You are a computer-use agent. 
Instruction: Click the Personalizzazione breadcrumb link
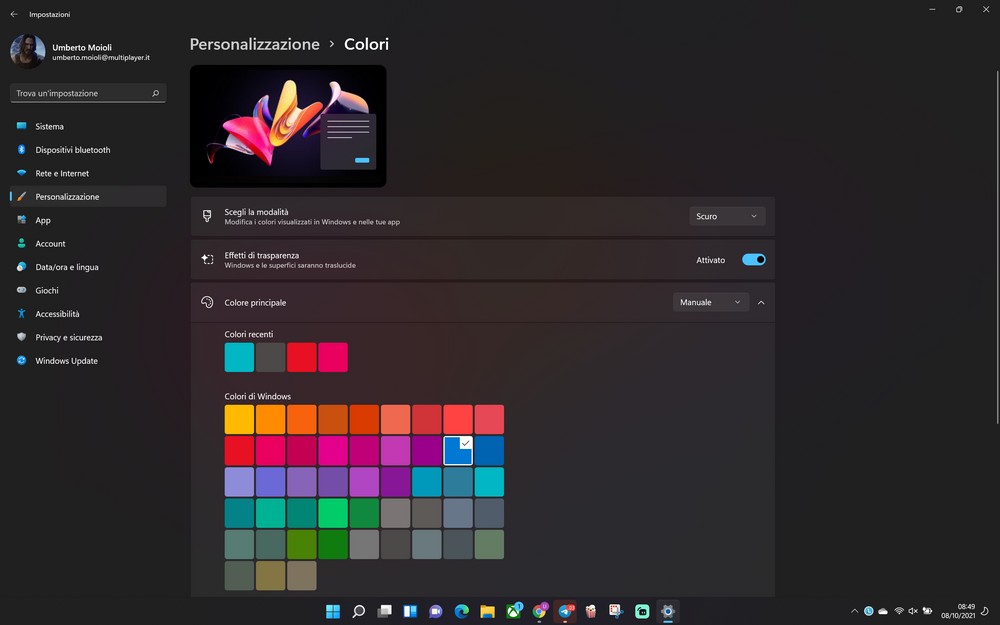tap(254, 44)
